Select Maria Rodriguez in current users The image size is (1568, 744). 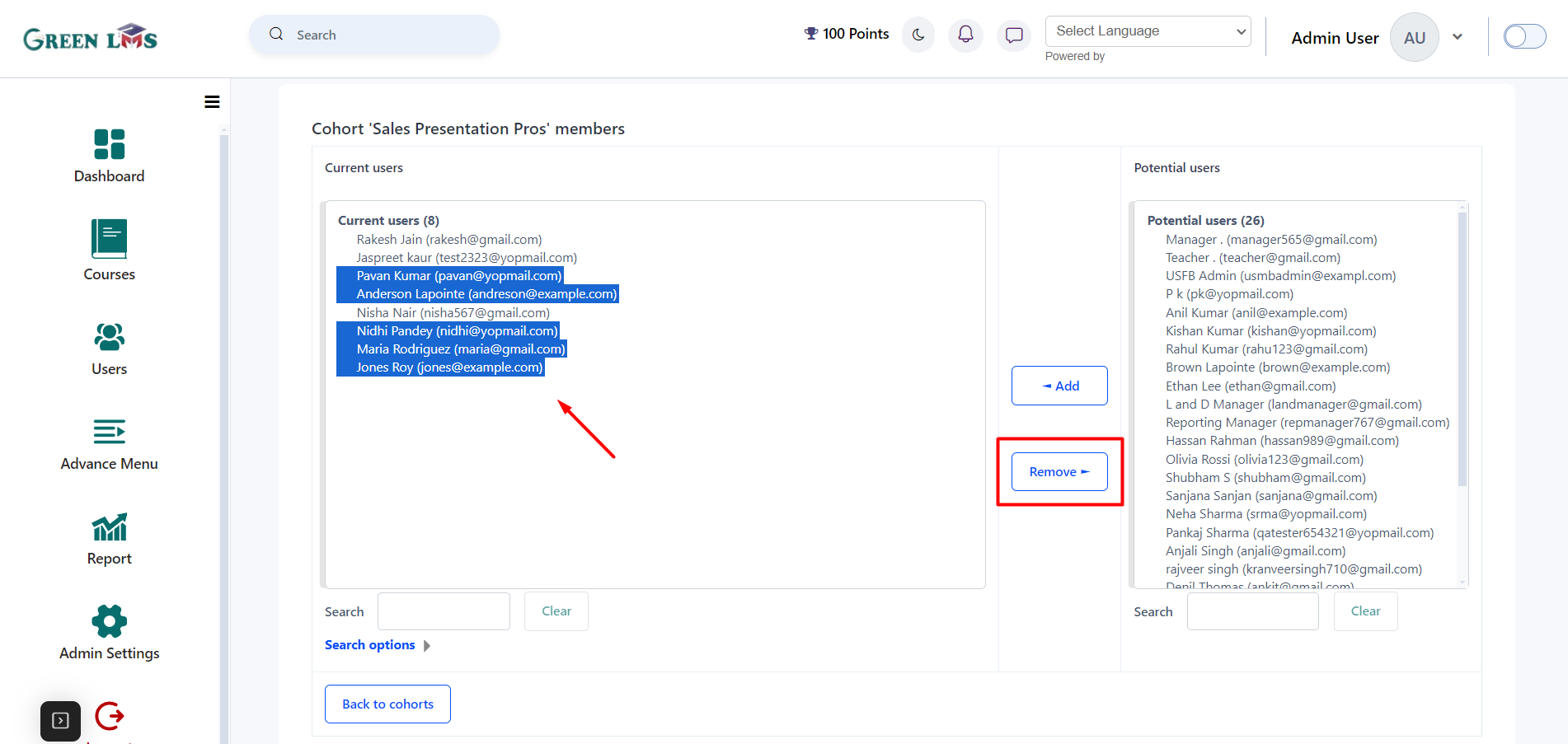tap(452, 349)
